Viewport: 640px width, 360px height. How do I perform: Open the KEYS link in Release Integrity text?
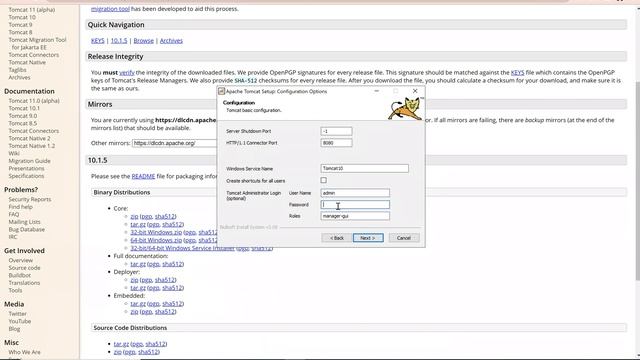point(518,72)
